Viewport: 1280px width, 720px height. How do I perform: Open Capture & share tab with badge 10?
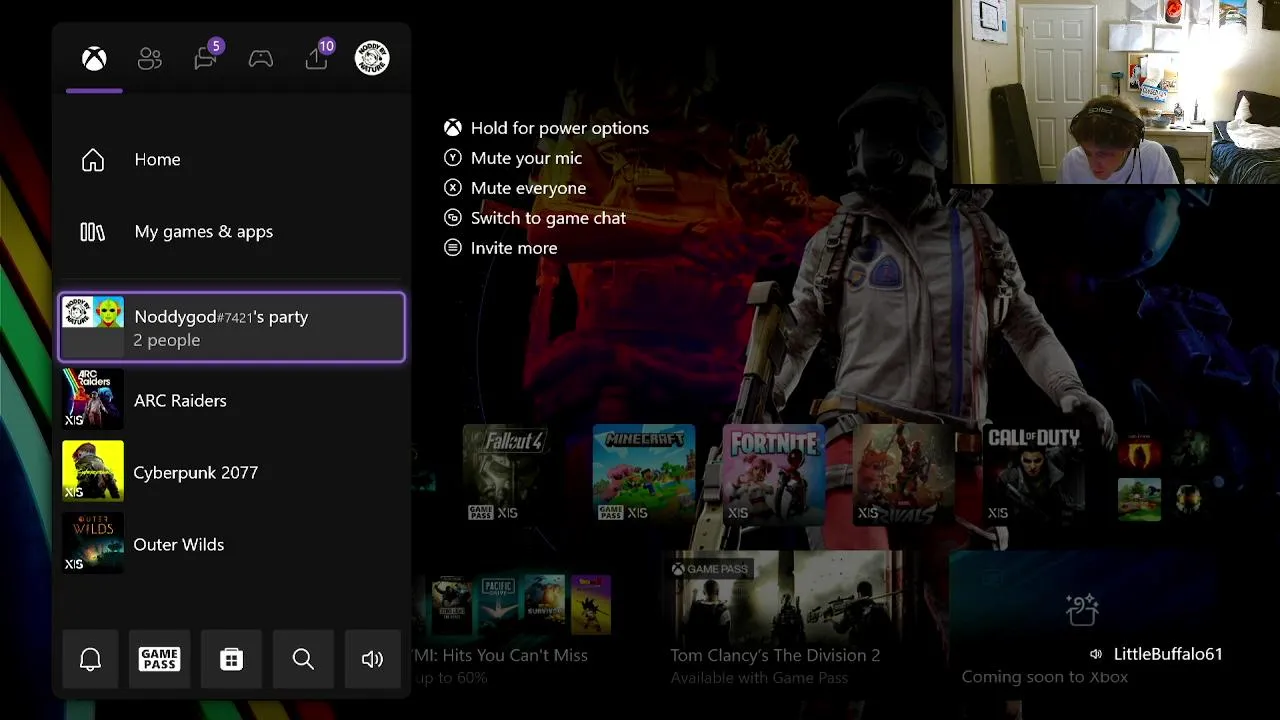pos(317,57)
